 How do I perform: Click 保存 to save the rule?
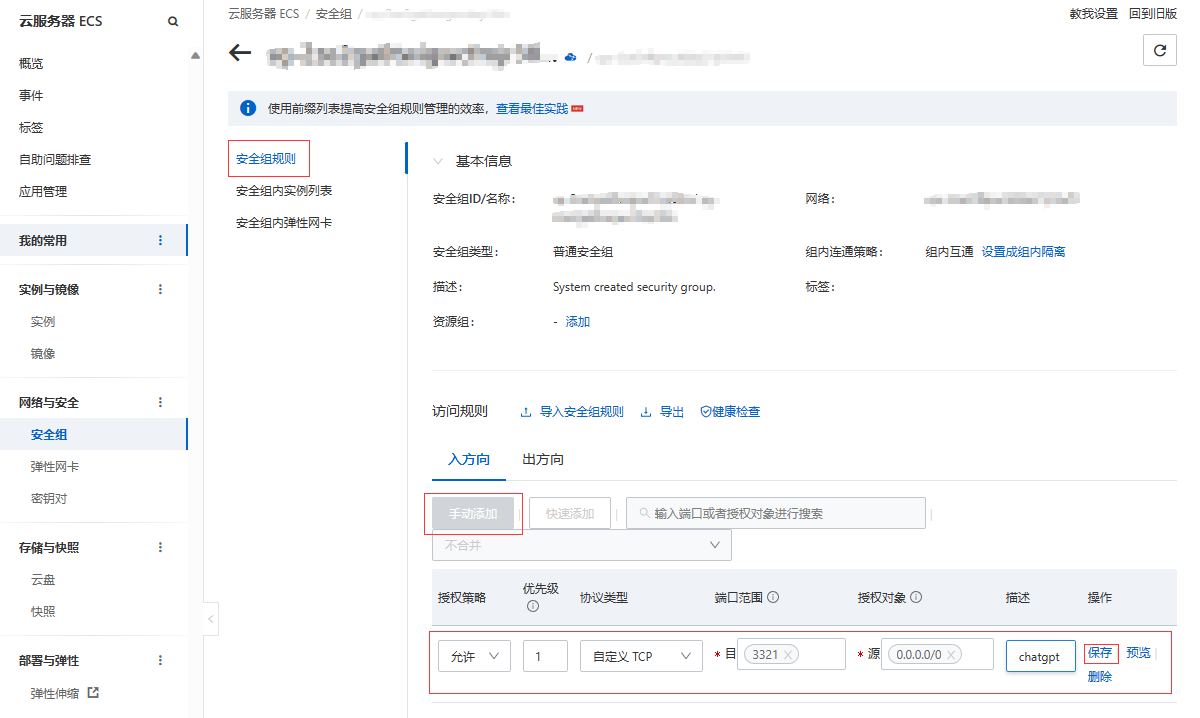(1100, 653)
